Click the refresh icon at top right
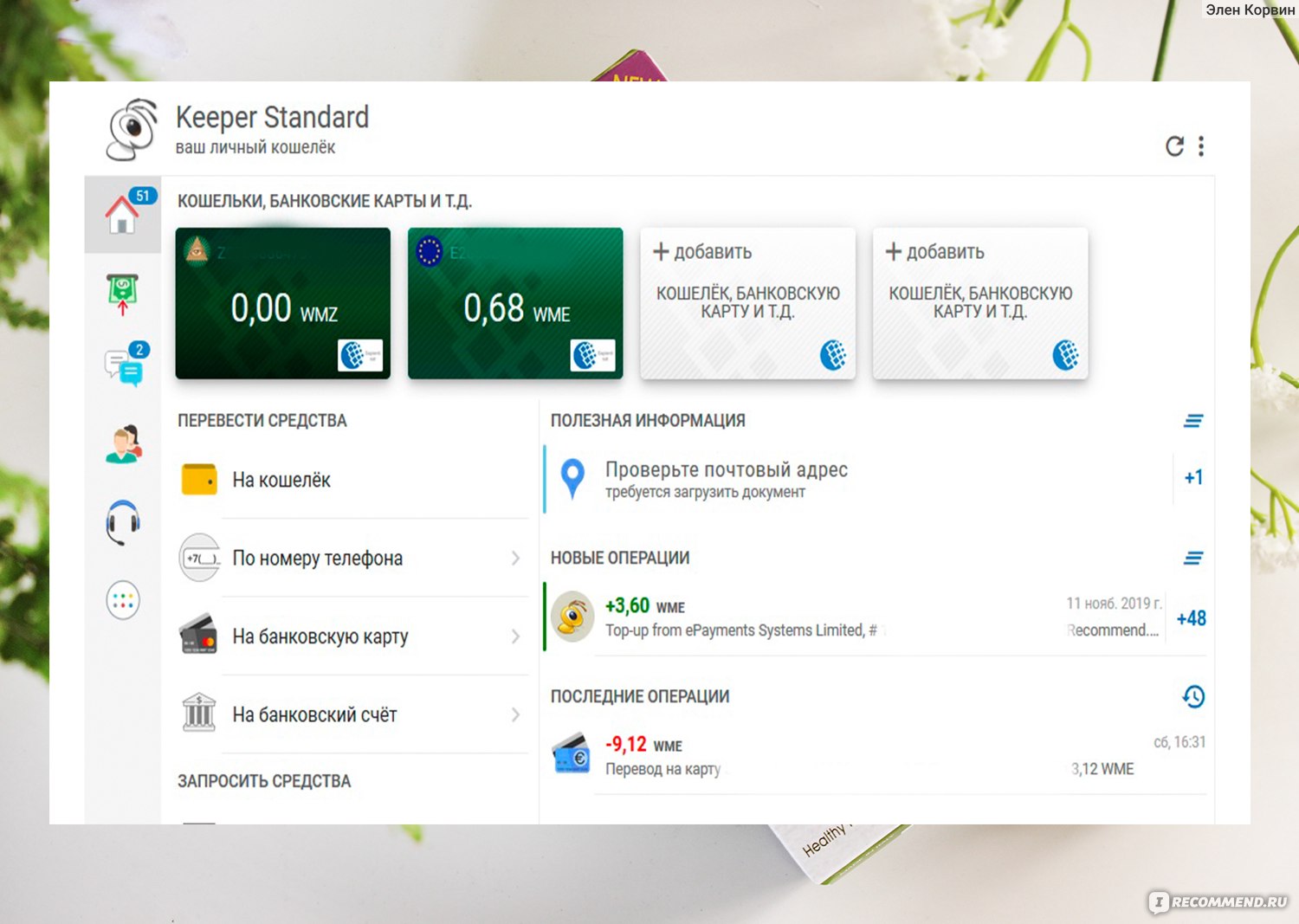 pyautogui.click(x=1174, y=146)
